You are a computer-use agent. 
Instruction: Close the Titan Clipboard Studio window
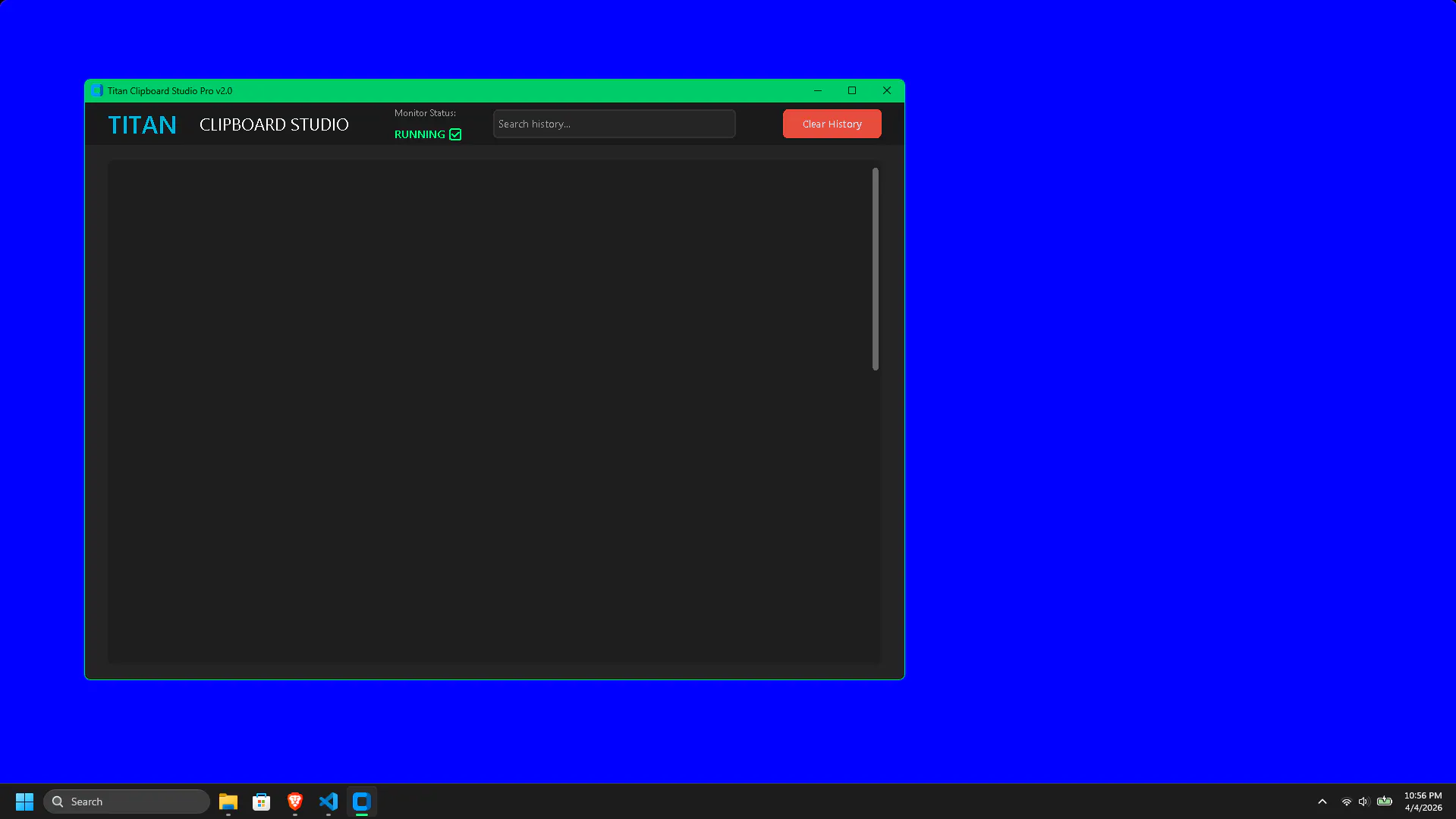(x=887, y=90)
